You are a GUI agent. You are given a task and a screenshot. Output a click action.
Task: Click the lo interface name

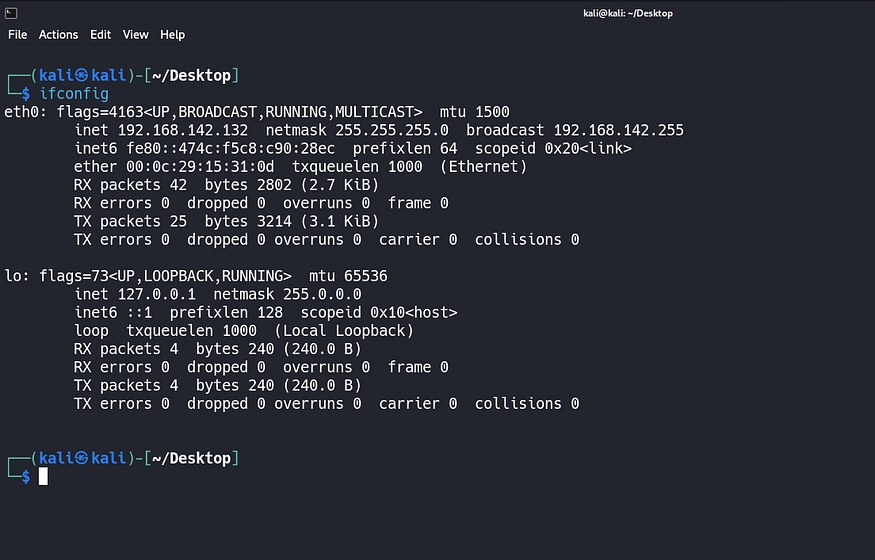pos(12,276)
